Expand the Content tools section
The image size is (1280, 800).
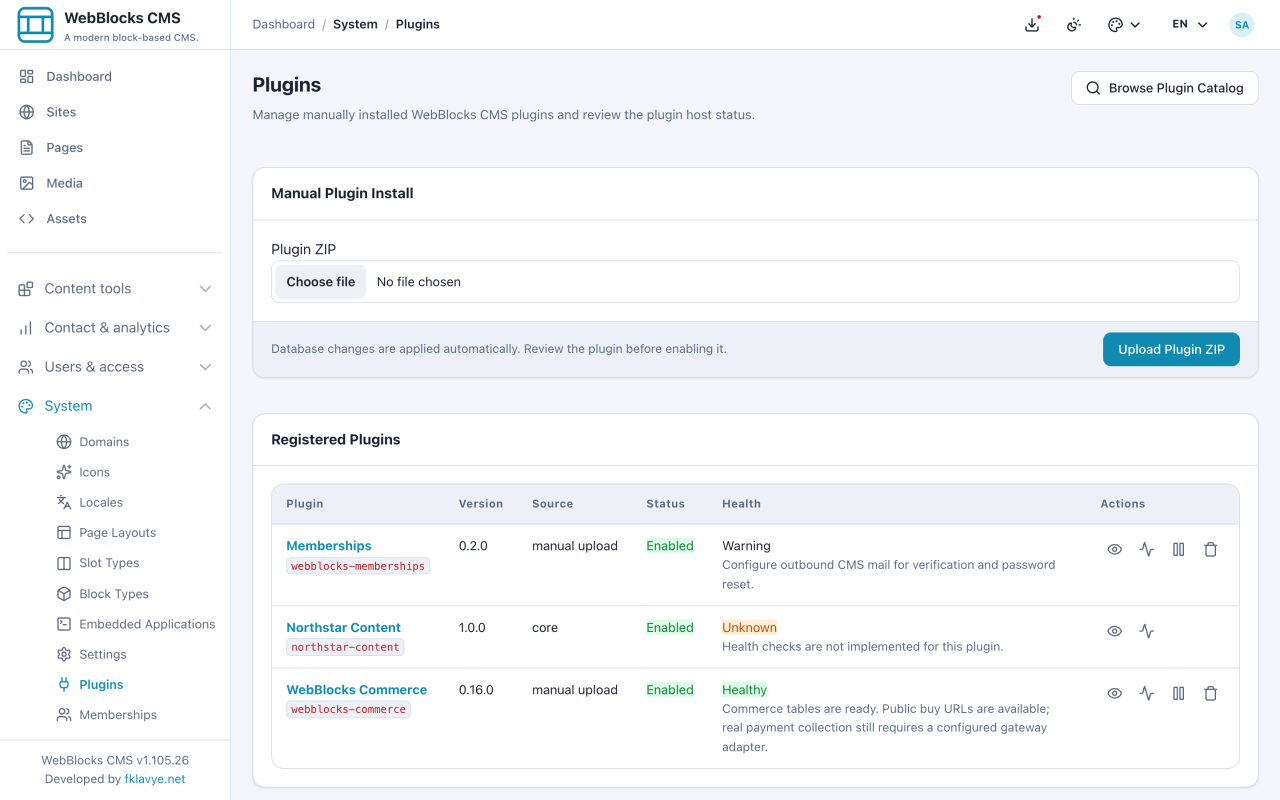[115, 288]
